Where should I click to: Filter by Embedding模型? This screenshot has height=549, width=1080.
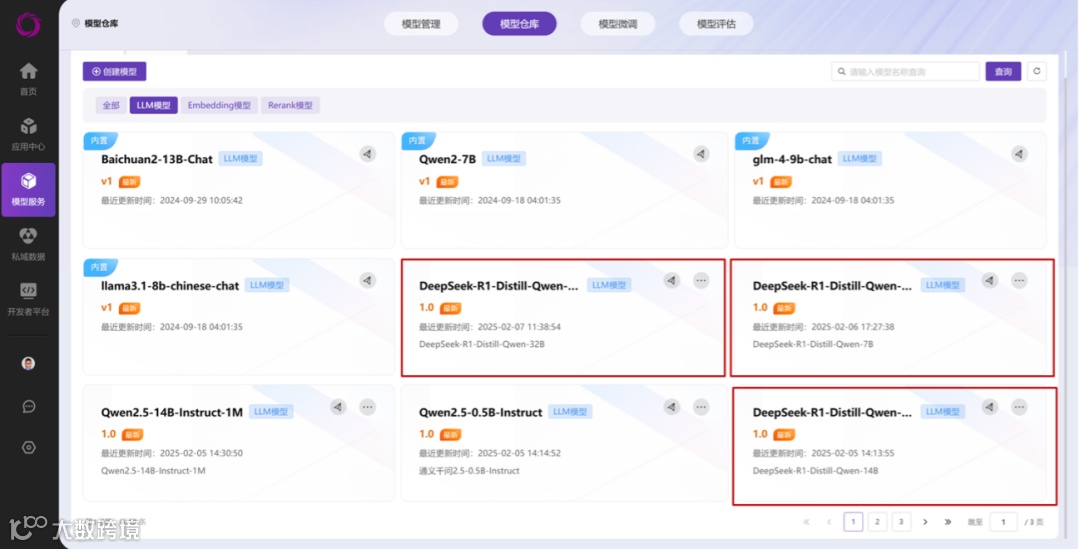[x=219, y=105]
